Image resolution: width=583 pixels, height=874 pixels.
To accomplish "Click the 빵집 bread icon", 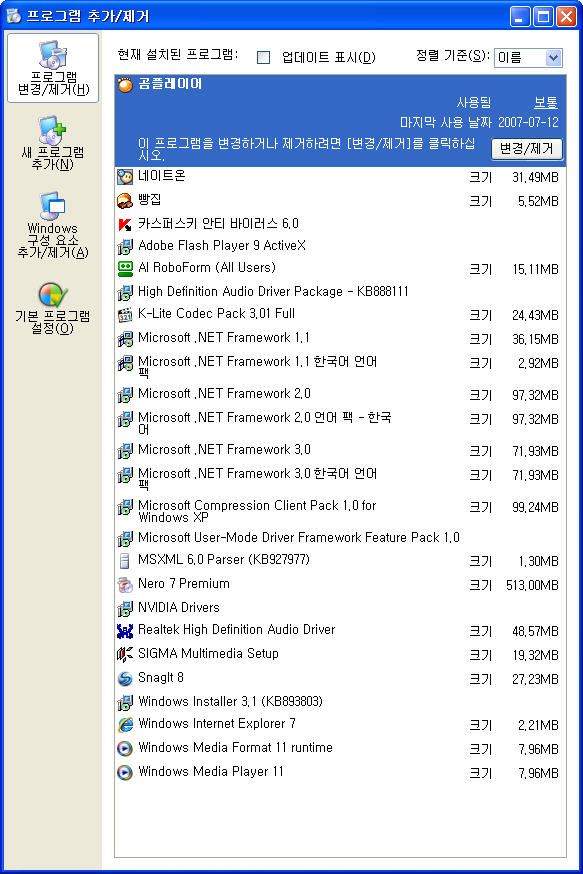I will (x=125, y=201).
